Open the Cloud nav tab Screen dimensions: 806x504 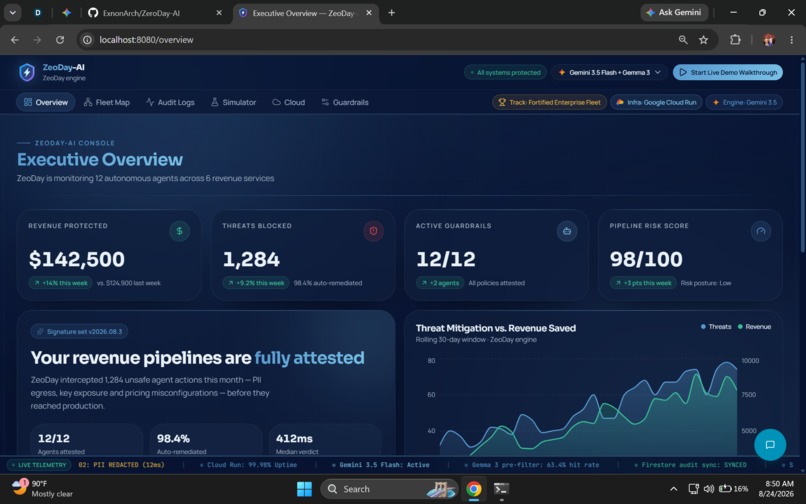(288, 102)
